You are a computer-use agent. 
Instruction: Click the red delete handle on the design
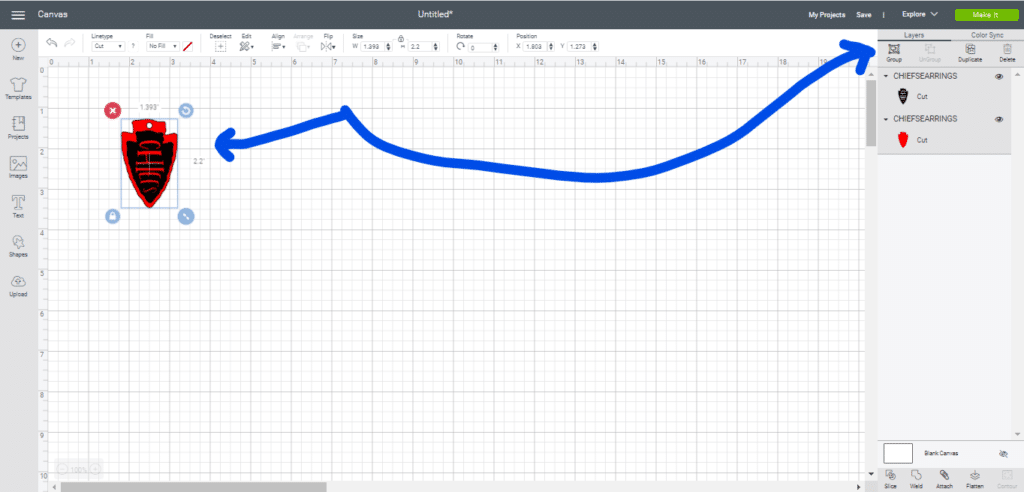coord(112,110)
